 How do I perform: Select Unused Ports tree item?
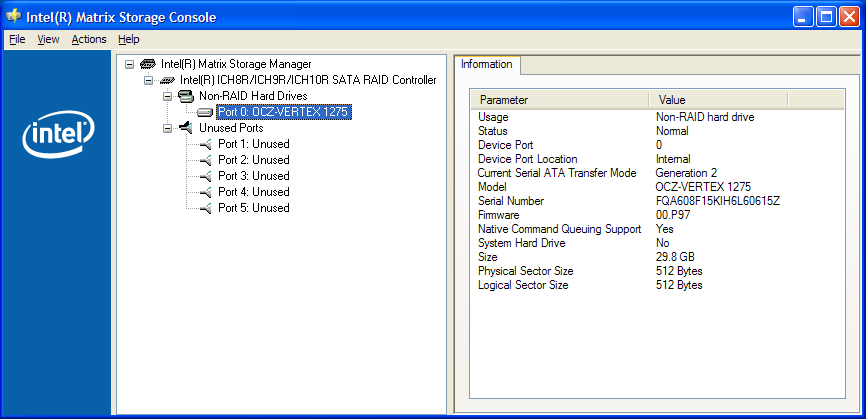click(x=231, y=128)
